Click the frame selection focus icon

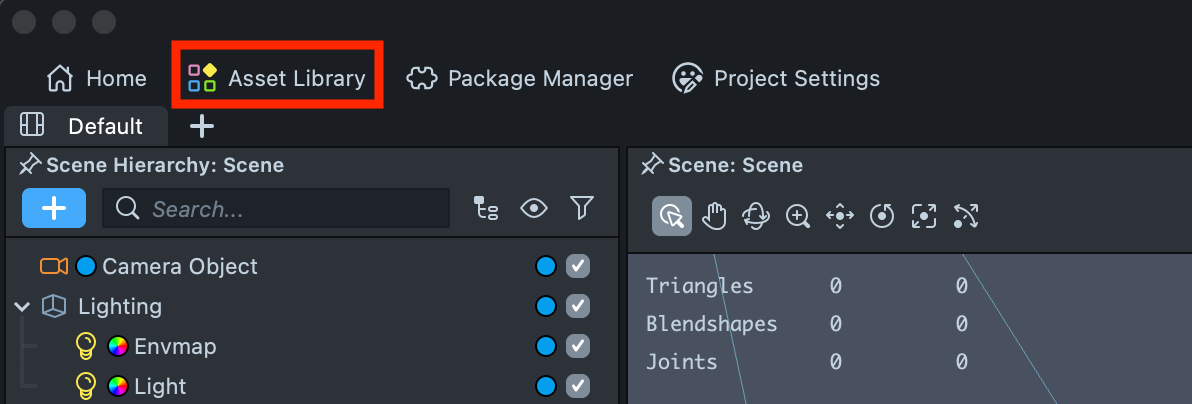tap(923, 215)
